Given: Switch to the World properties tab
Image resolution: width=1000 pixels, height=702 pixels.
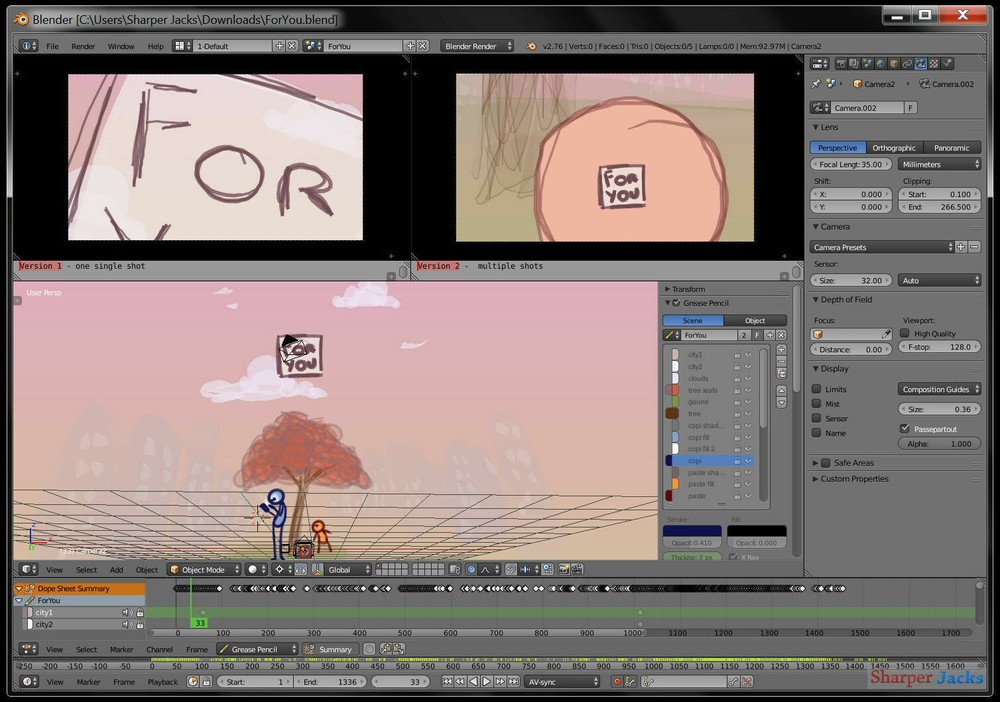Looking at the screenshot, I should pyautogui.click(x=881, y=63).
